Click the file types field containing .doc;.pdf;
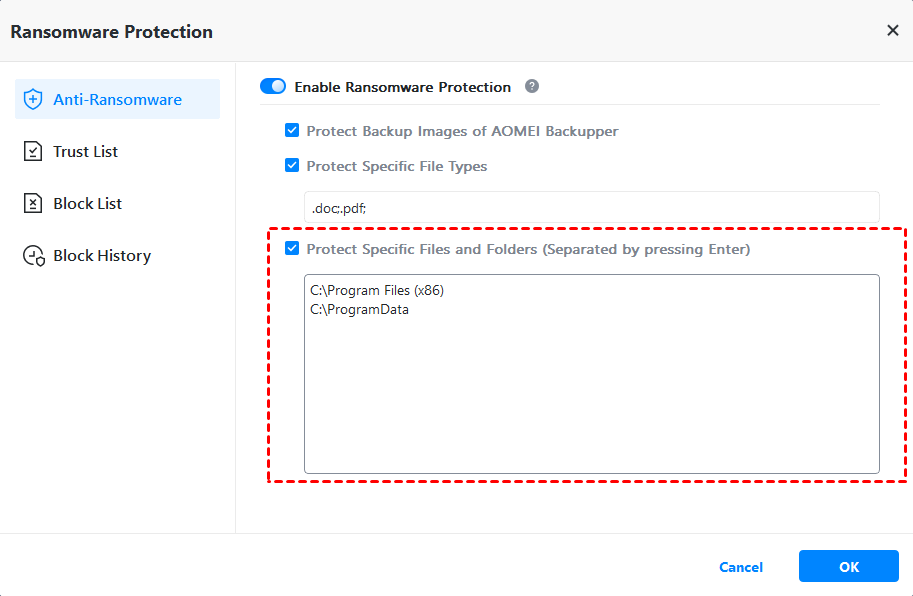 point(591,208)
